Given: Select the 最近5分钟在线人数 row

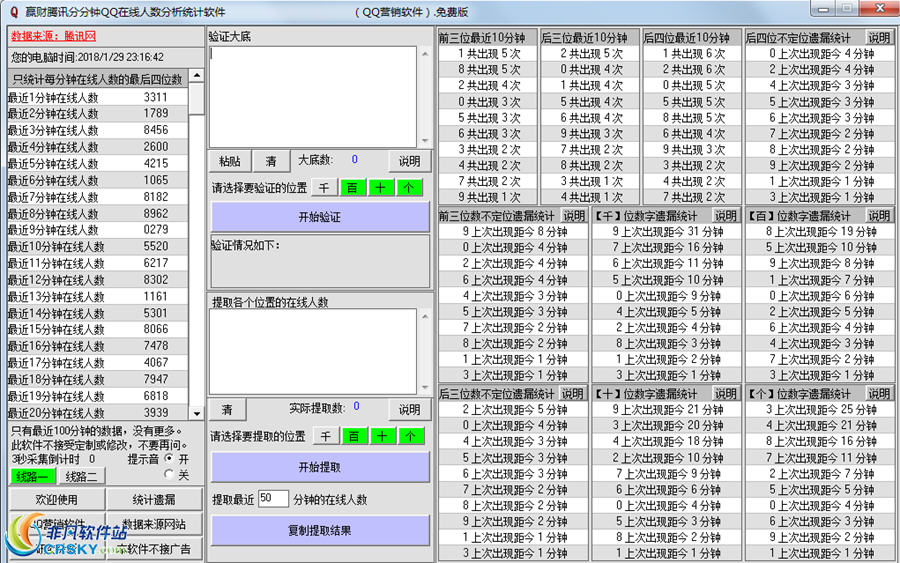Looking at the screenshot, I should pyautogui.click(x=98, y=164).
